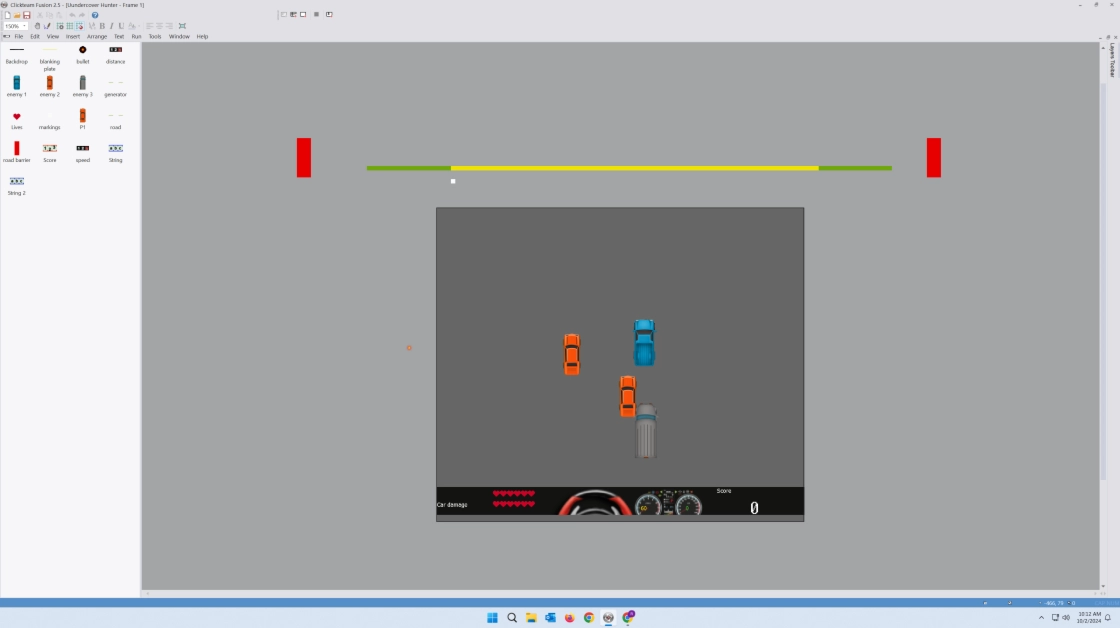1120x628 pixels.
Task: Toggle bold text formatting
Action: click(102, 26)
